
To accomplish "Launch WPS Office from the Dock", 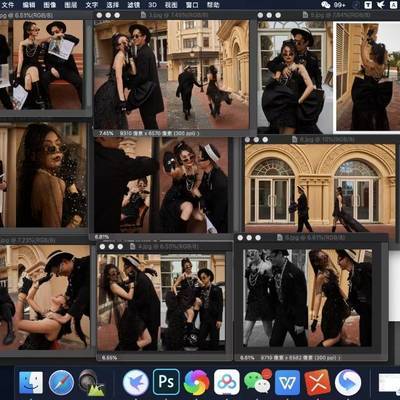I will coord(287,383).
